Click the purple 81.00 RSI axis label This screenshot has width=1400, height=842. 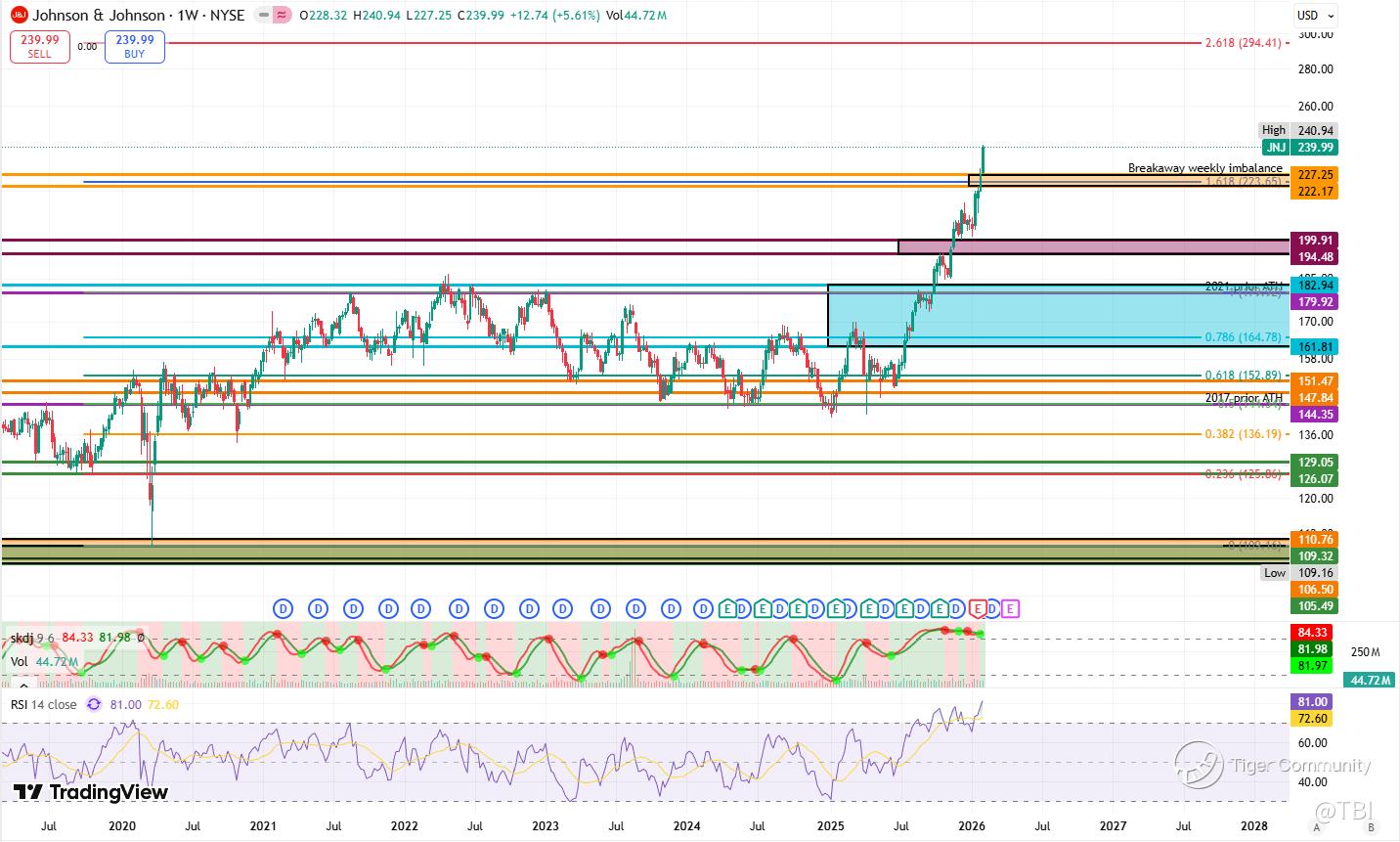pos(1314,702)
